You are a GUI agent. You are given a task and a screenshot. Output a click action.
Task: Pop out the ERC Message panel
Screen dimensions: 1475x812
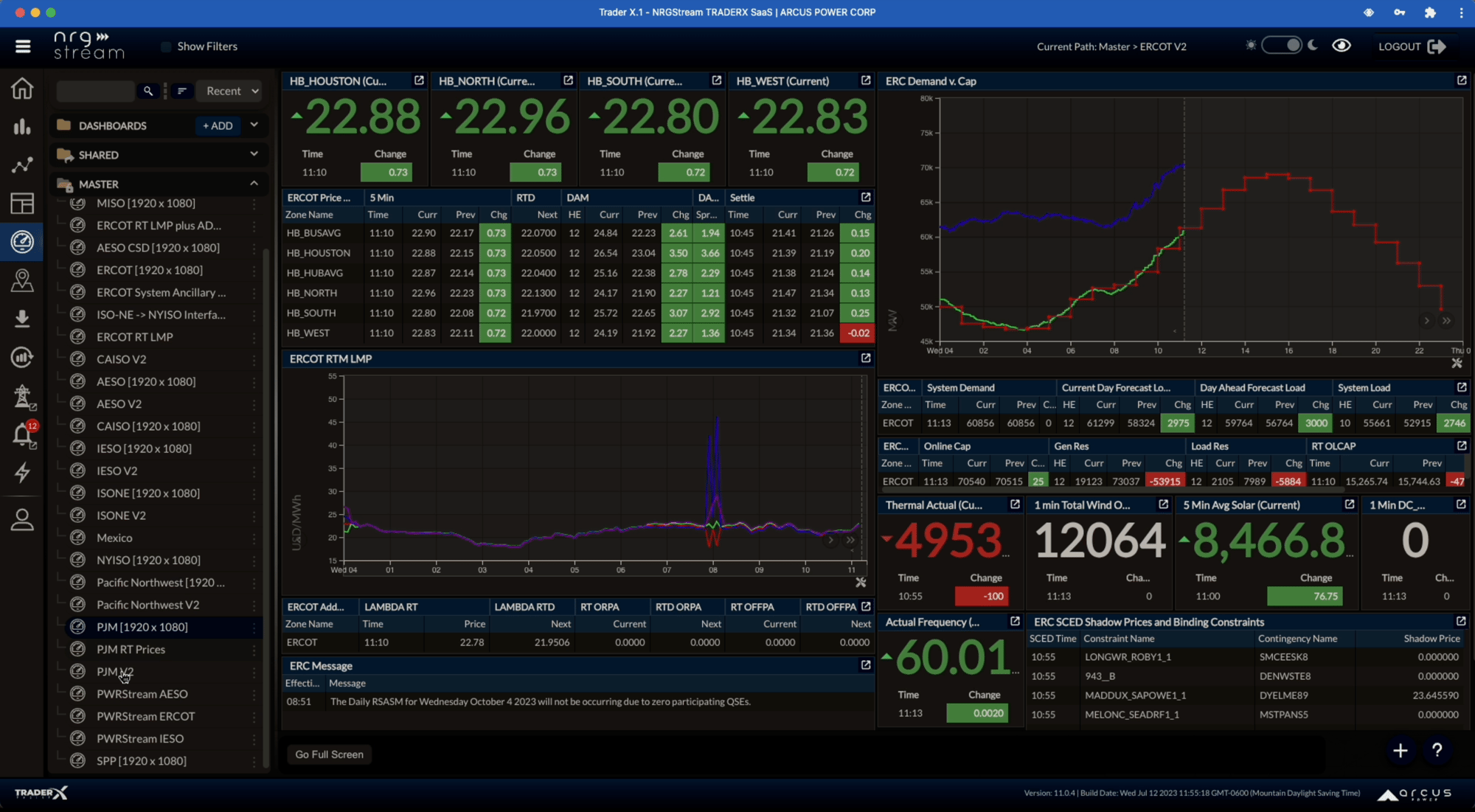(x=866, y=664)
